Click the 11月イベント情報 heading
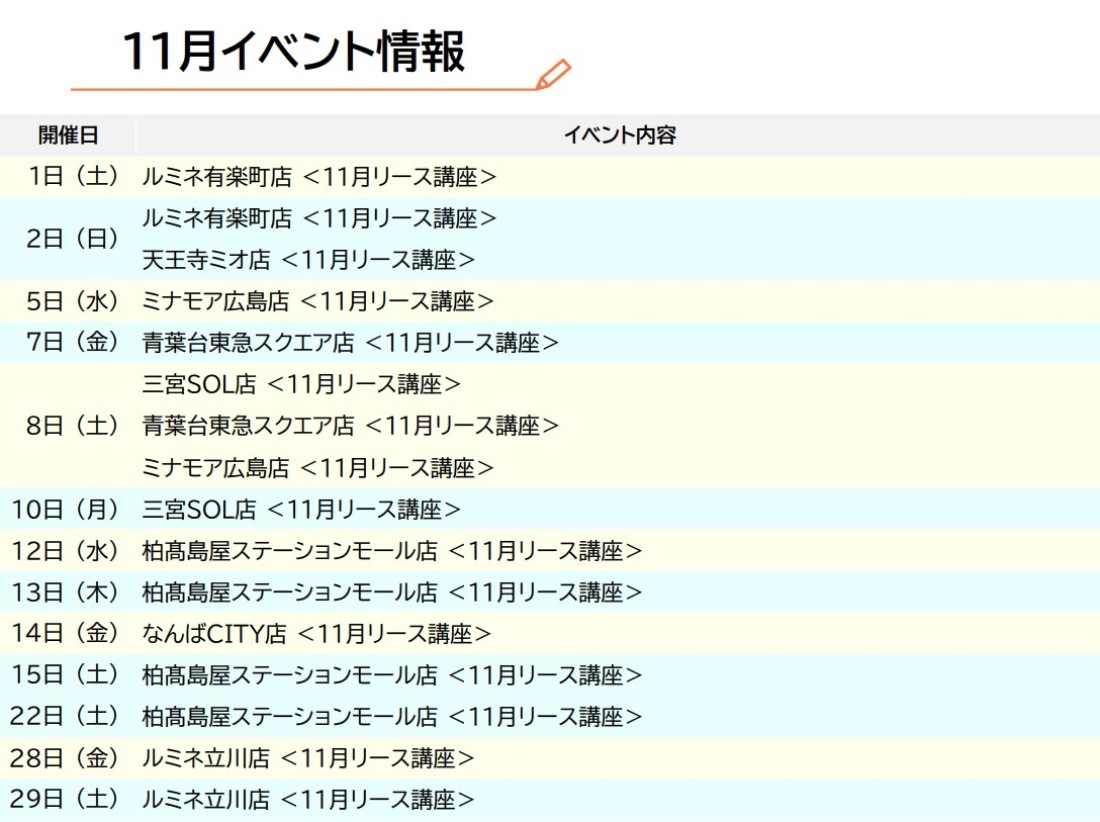The width and height of the screenshot is (1100, 822). tap(293, 52)
